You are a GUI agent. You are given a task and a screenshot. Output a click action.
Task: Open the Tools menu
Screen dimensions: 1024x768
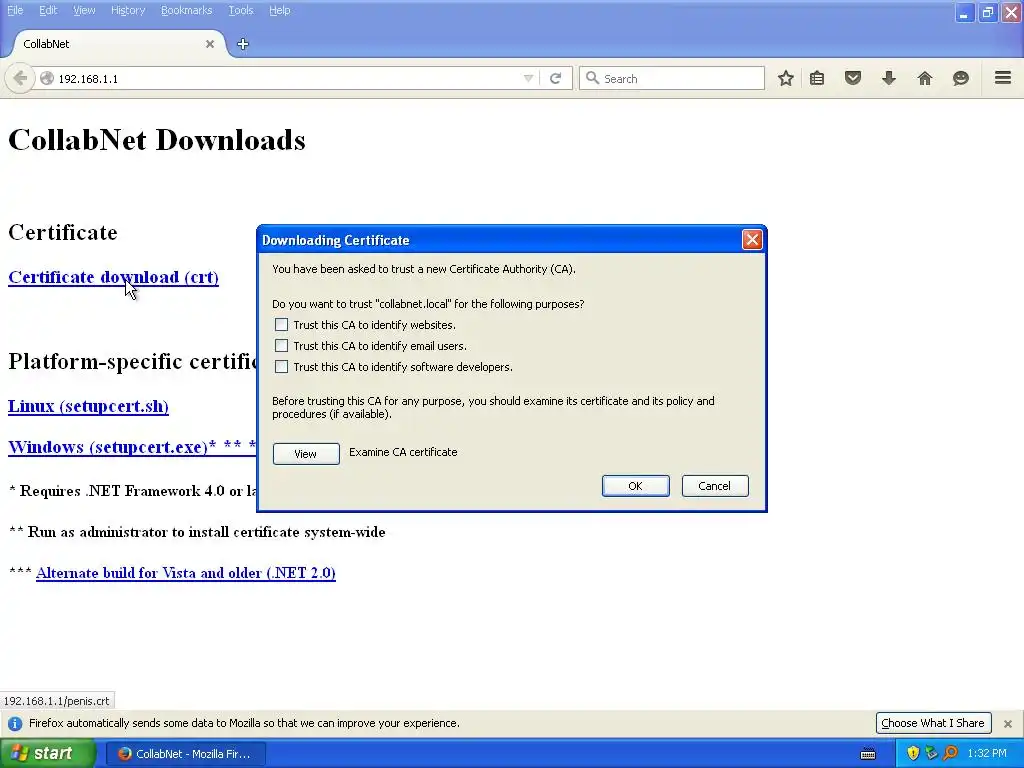240,10
